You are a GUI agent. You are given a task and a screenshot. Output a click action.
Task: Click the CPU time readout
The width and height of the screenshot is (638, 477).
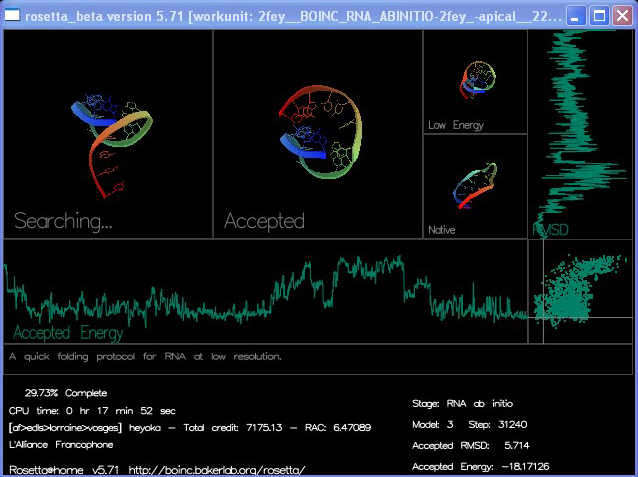[x=92, y=410]
